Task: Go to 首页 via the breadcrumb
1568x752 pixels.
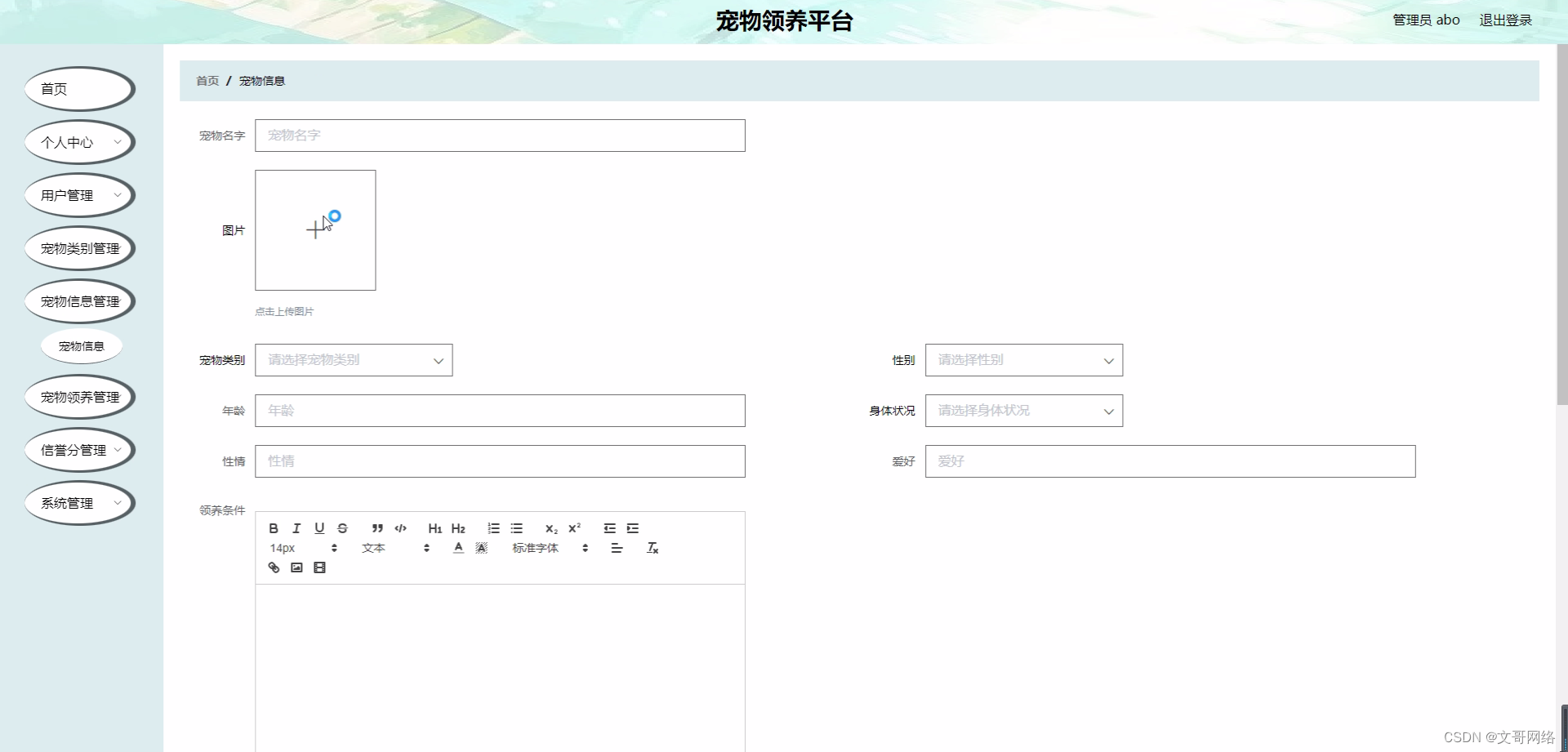Action: (207, 81)
